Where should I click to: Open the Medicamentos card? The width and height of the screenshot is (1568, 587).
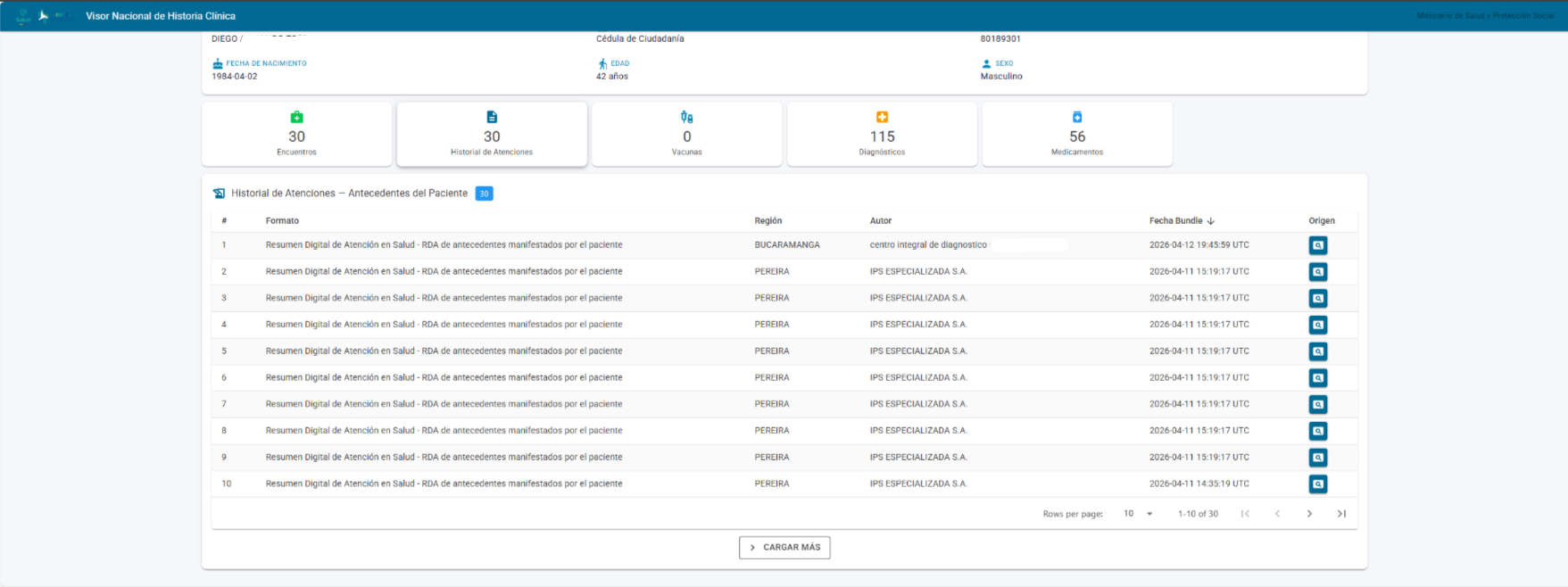pos(1076,135)
